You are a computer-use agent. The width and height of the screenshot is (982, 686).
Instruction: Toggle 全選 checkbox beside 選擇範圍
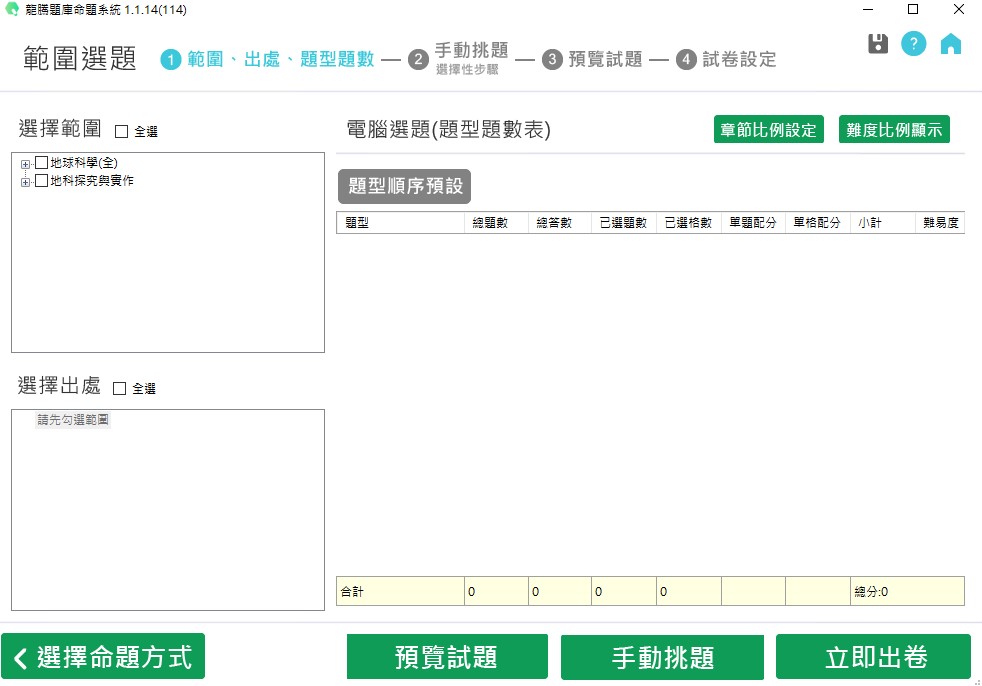pyautogui.click(x=122, y=131)
